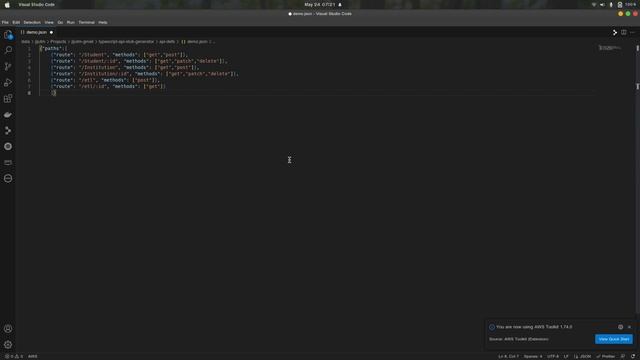This screenshot has height=360, width=640.
Task: Open the Run menu
Action: pos(71,22)
